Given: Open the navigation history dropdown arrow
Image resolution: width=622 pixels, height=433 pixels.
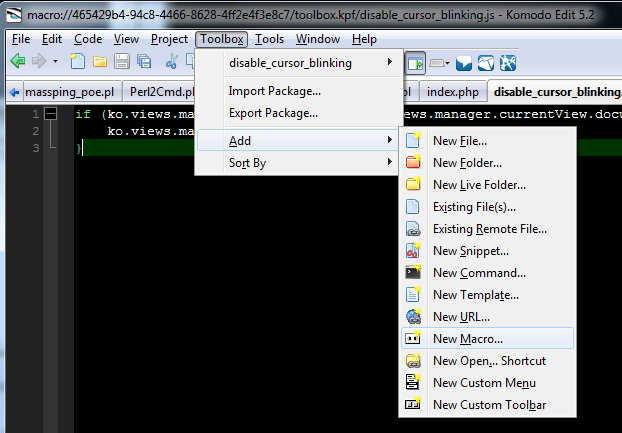Looking at the screenshot, I should point(55,62).
